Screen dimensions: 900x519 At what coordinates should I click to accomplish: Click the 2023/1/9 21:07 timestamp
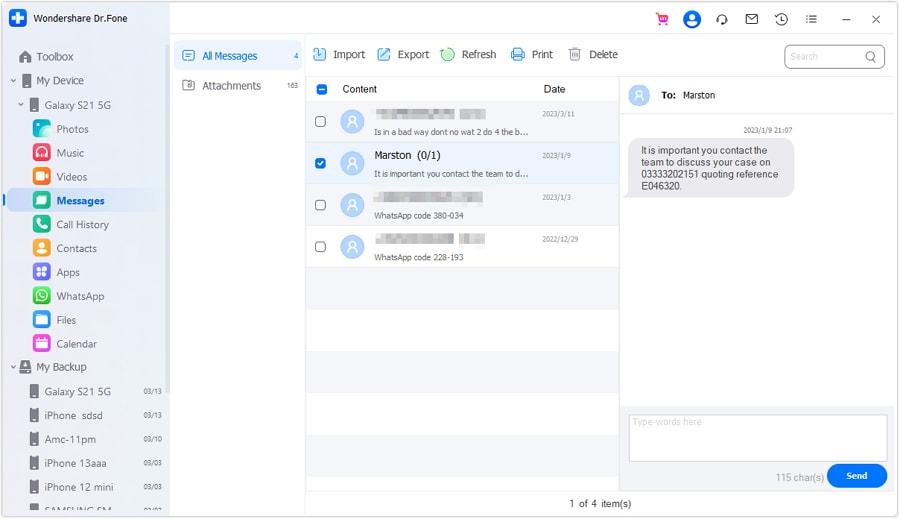767,130
